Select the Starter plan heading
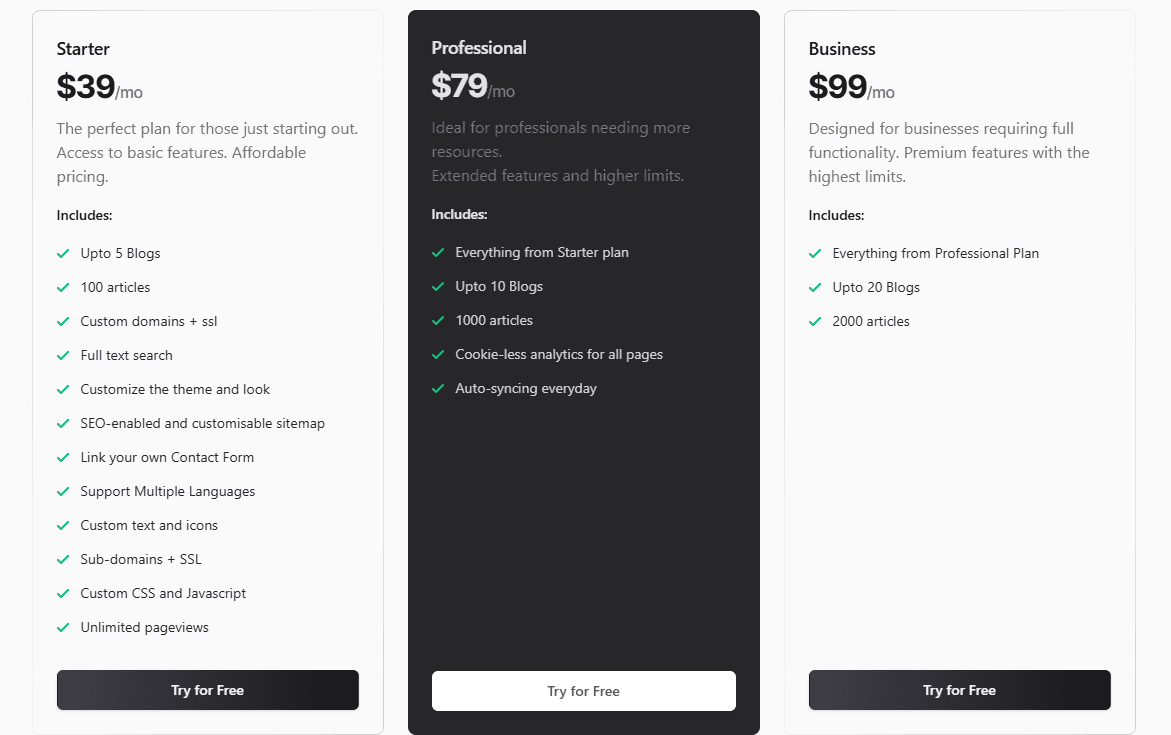The width and height of the screenshot is (1171, 735). click(83, 48)
